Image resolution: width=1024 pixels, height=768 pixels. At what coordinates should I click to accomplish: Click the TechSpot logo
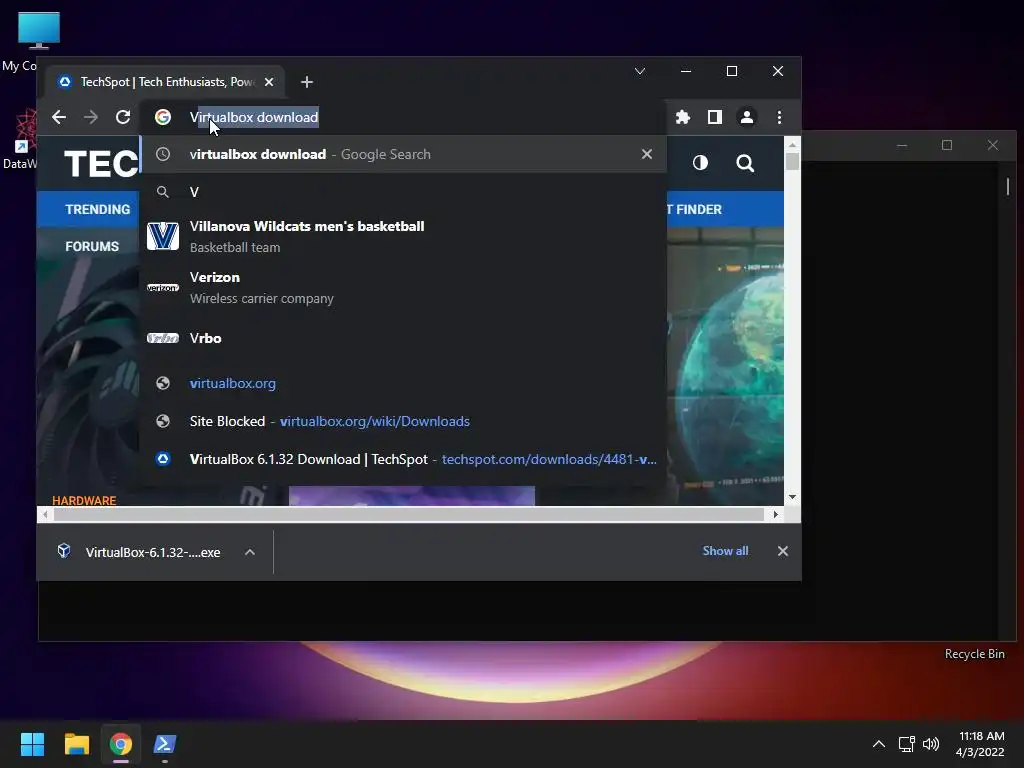click(101, 163)
